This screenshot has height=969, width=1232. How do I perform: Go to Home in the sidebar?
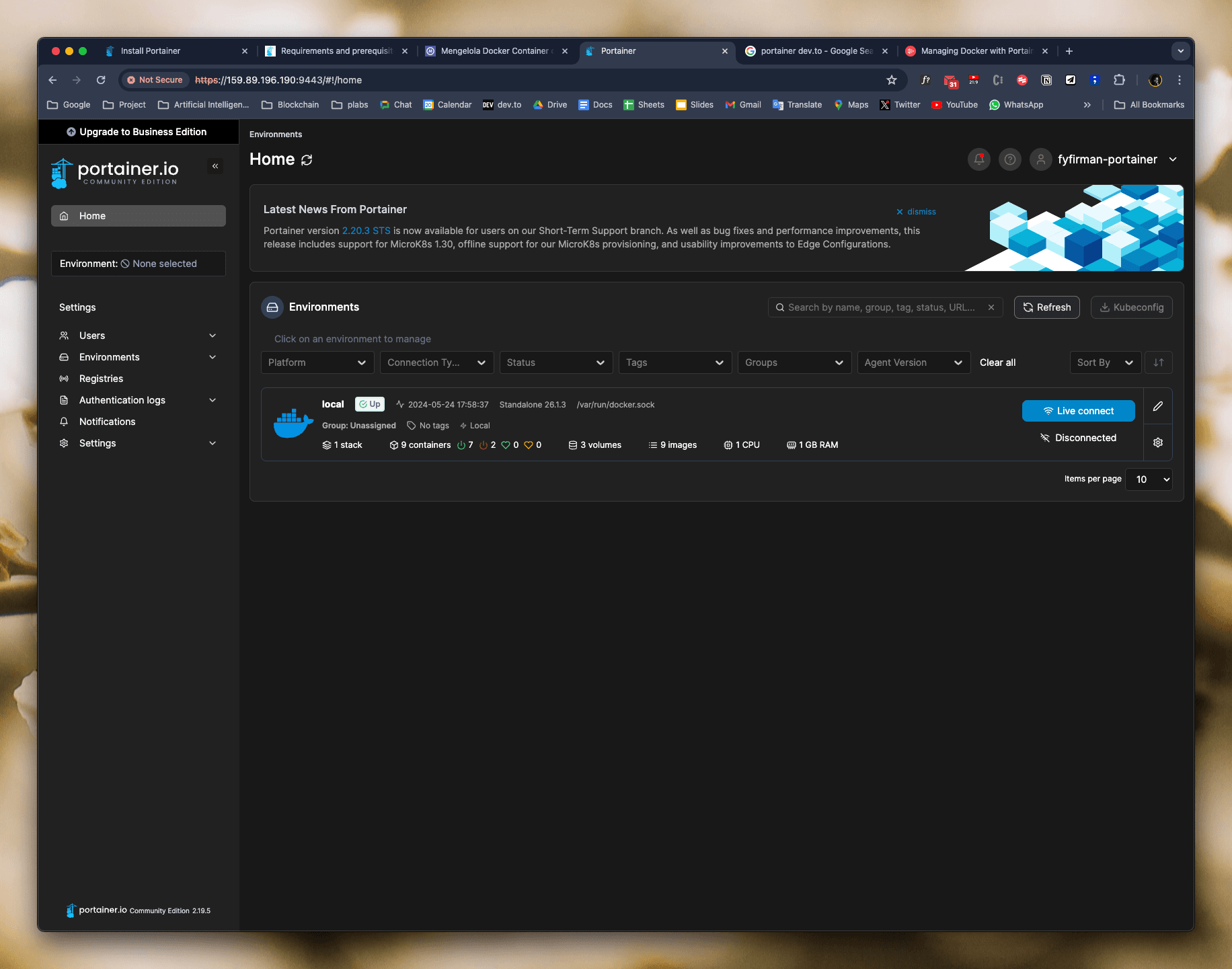point(139,216)
